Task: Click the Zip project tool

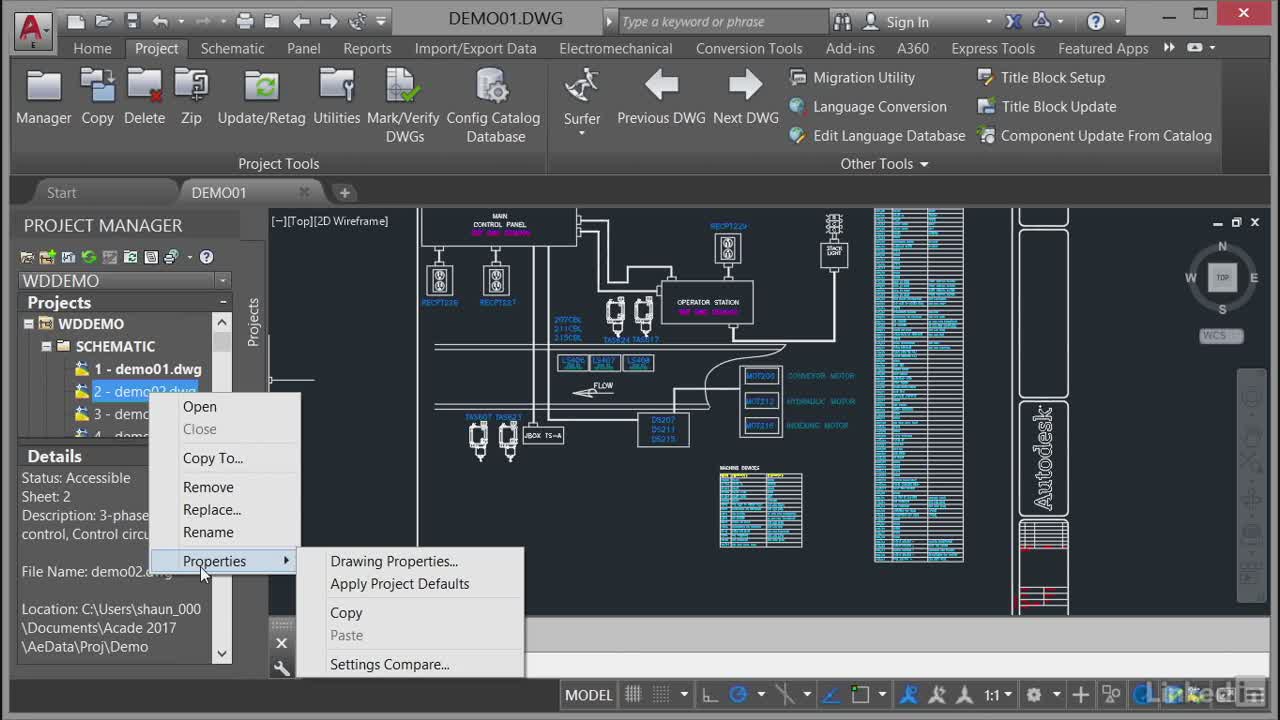Action: 191,97
